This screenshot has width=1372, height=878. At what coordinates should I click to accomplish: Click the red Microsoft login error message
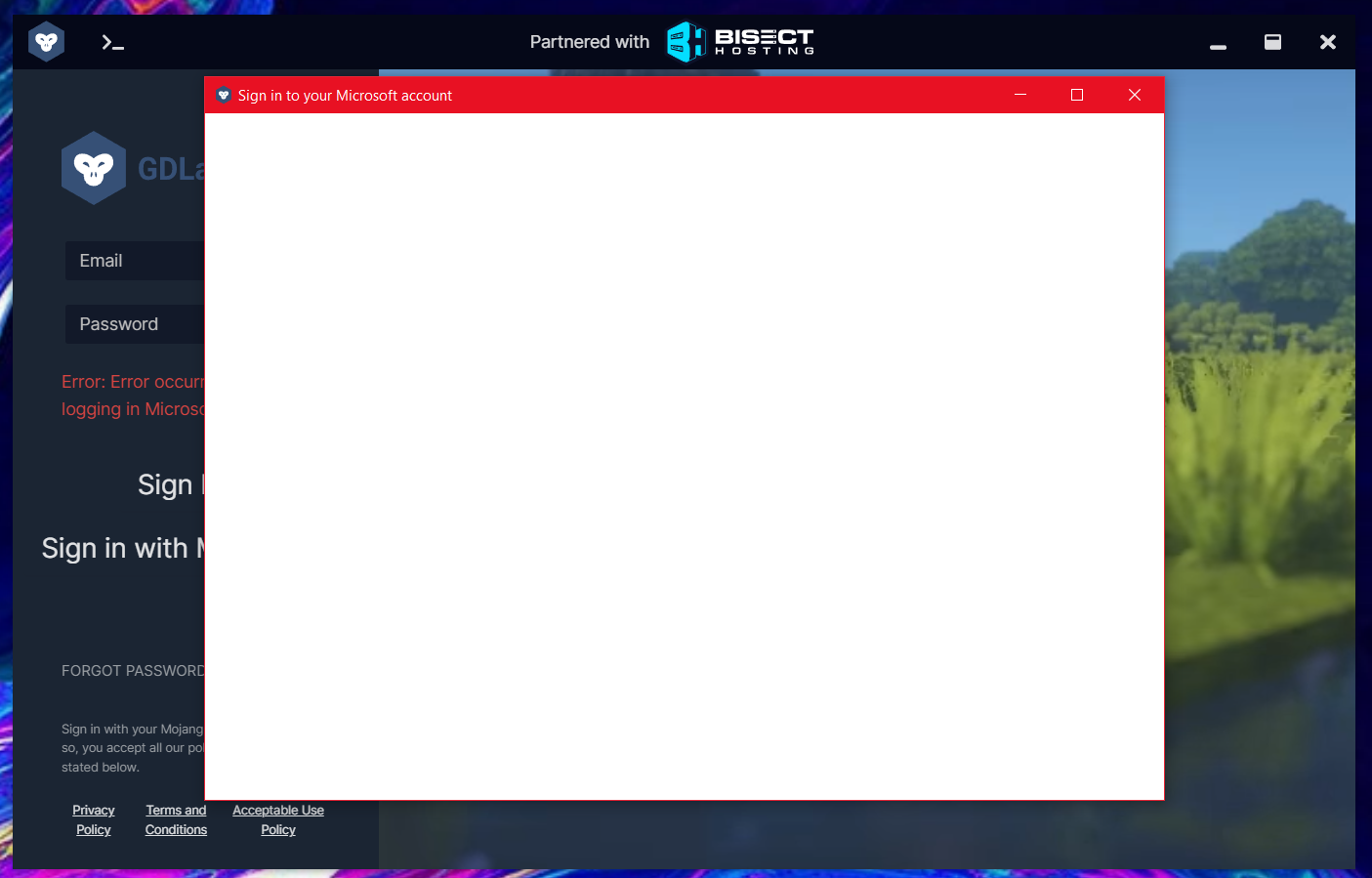pos(134,395)
